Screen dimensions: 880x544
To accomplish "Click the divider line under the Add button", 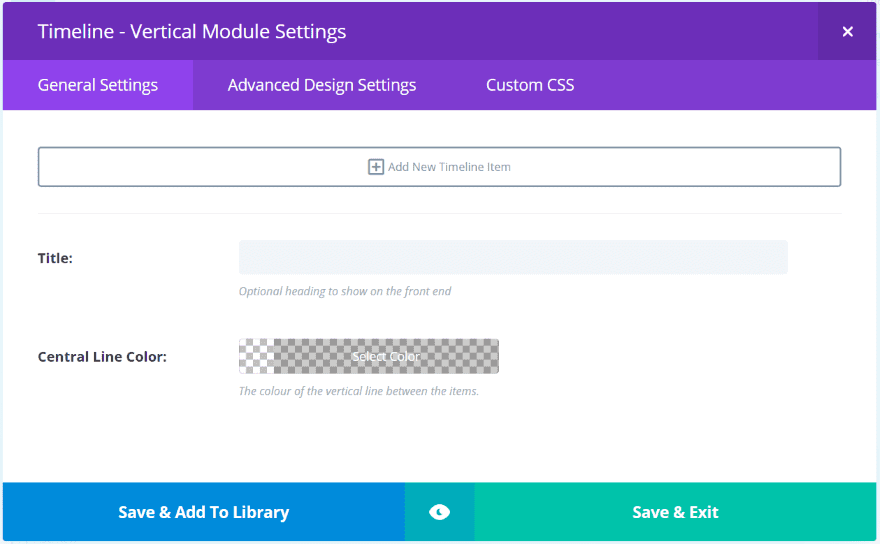I will coord(439,213).
